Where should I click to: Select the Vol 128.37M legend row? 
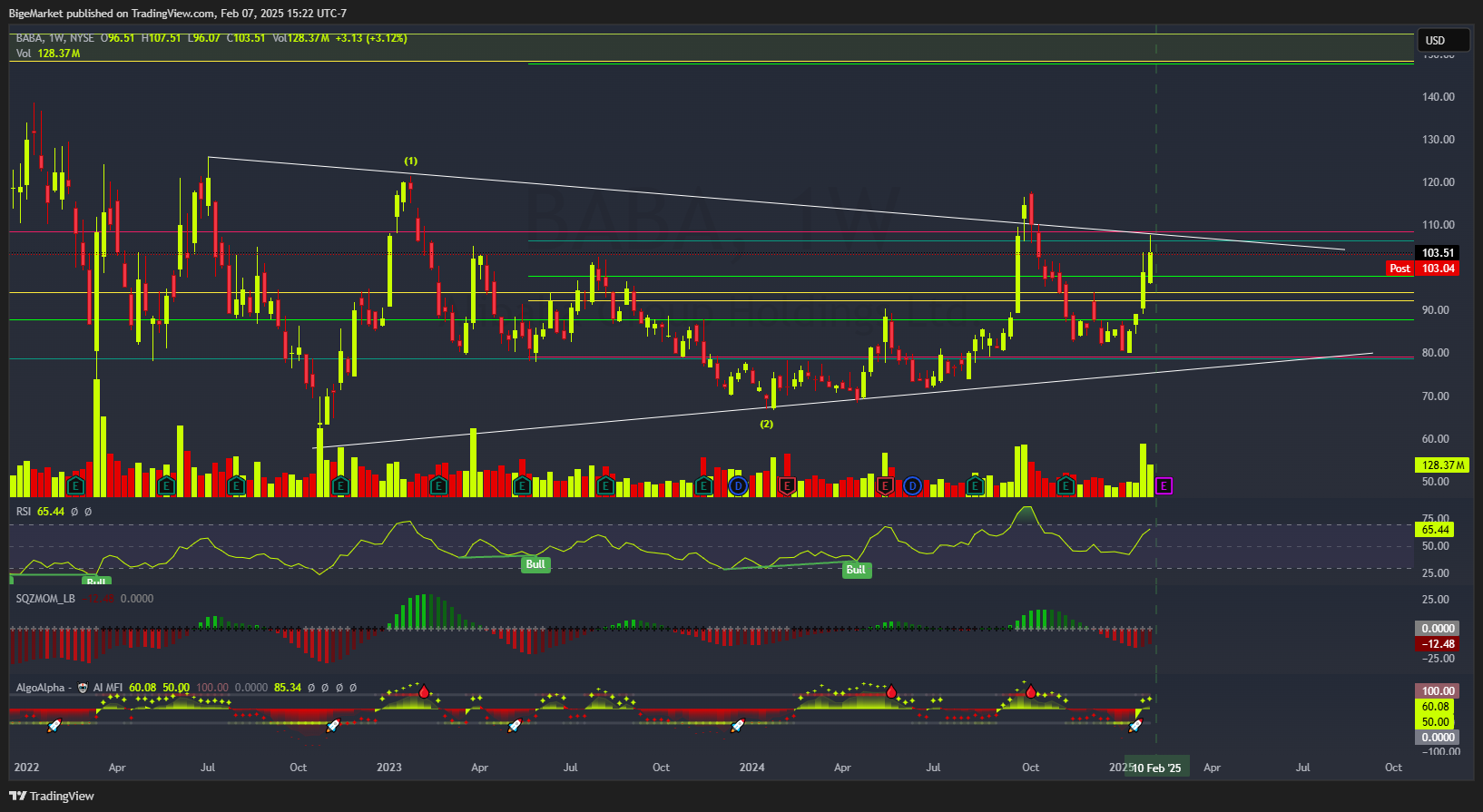(x=48, y=54)
